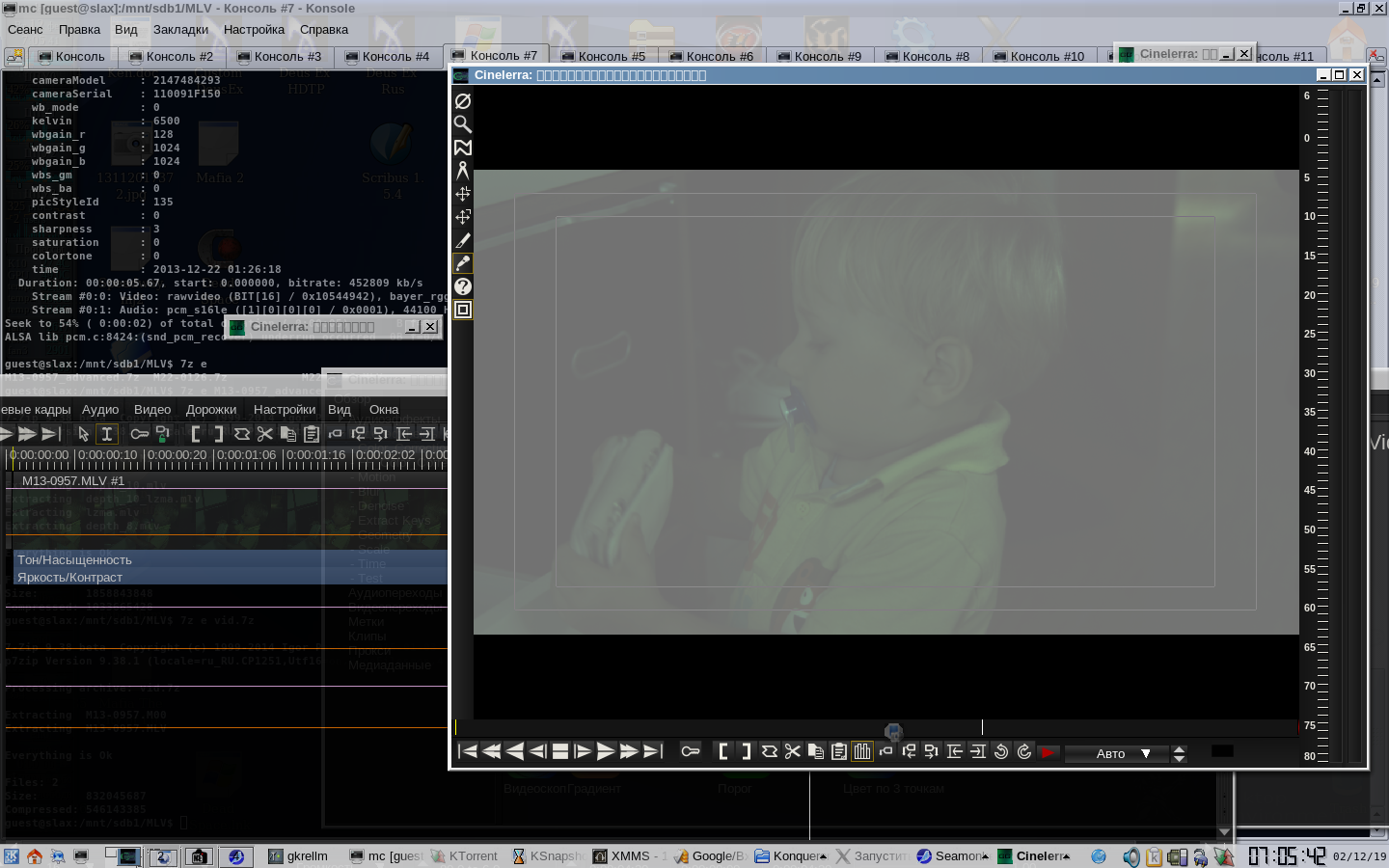Toggle auto keyframes key in timeline toolbar
Image resolution: width=1389 pixels, height=868 pixels.
(x=140, y=434)
